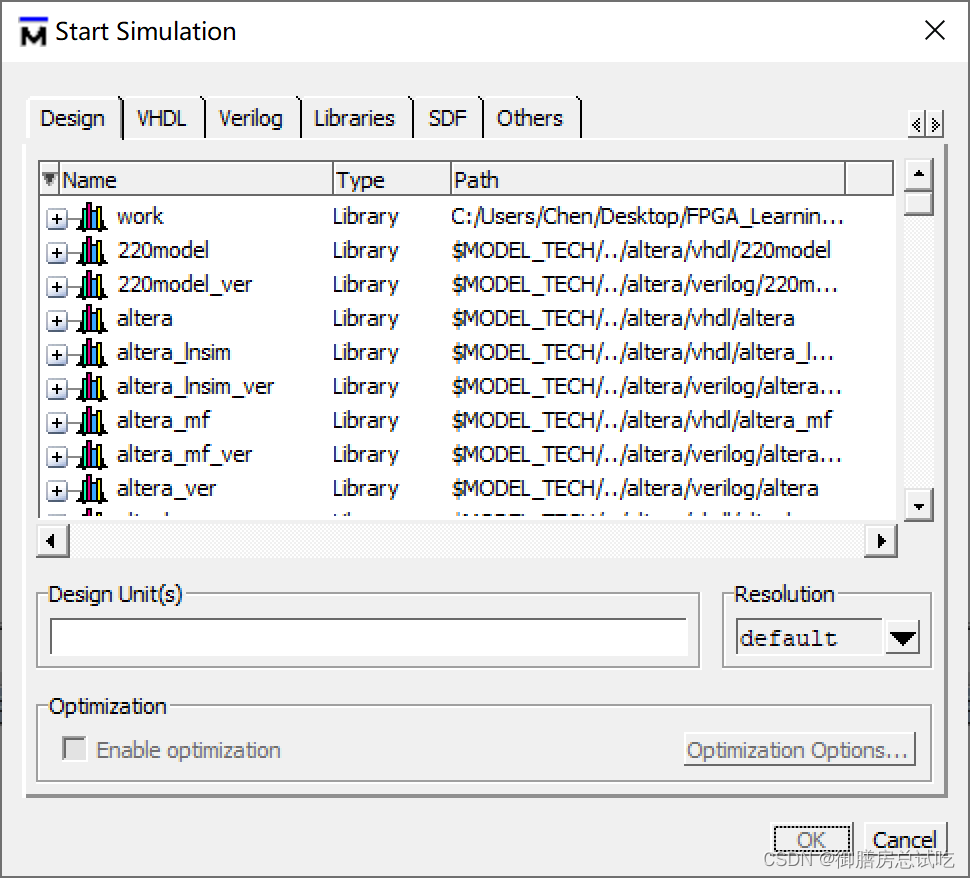Click the altera_mf library icon

pyautogui.click(x=92, y=421)
